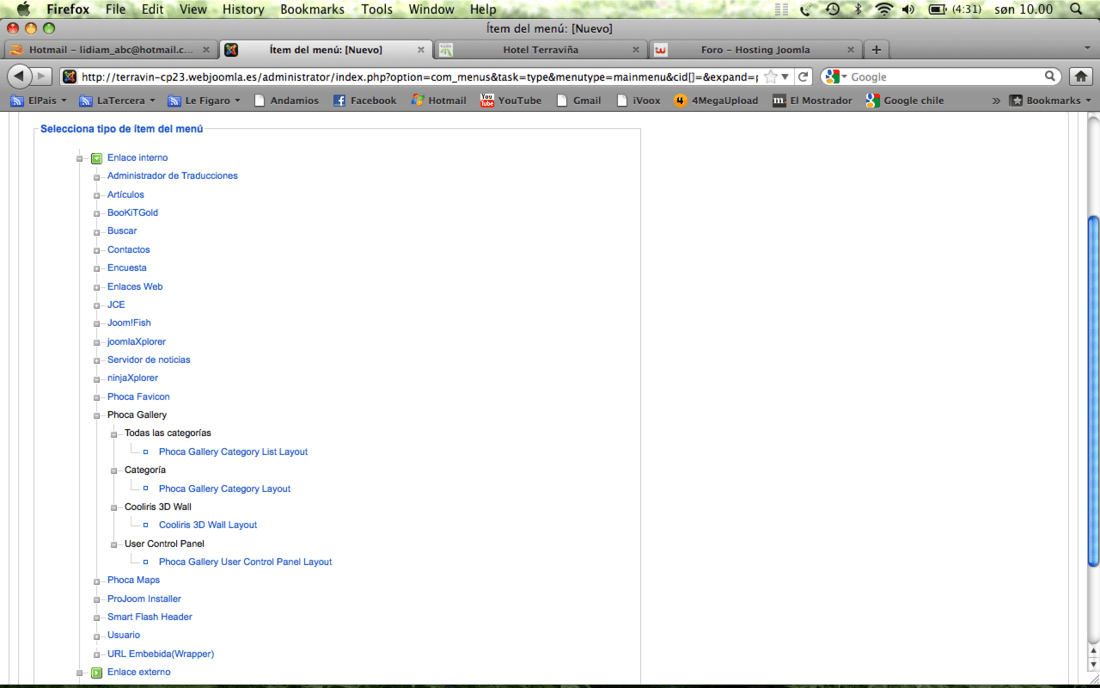Open the History menu
The image size is (1100, 688).
pyautogui.click(x=243, y=9)
